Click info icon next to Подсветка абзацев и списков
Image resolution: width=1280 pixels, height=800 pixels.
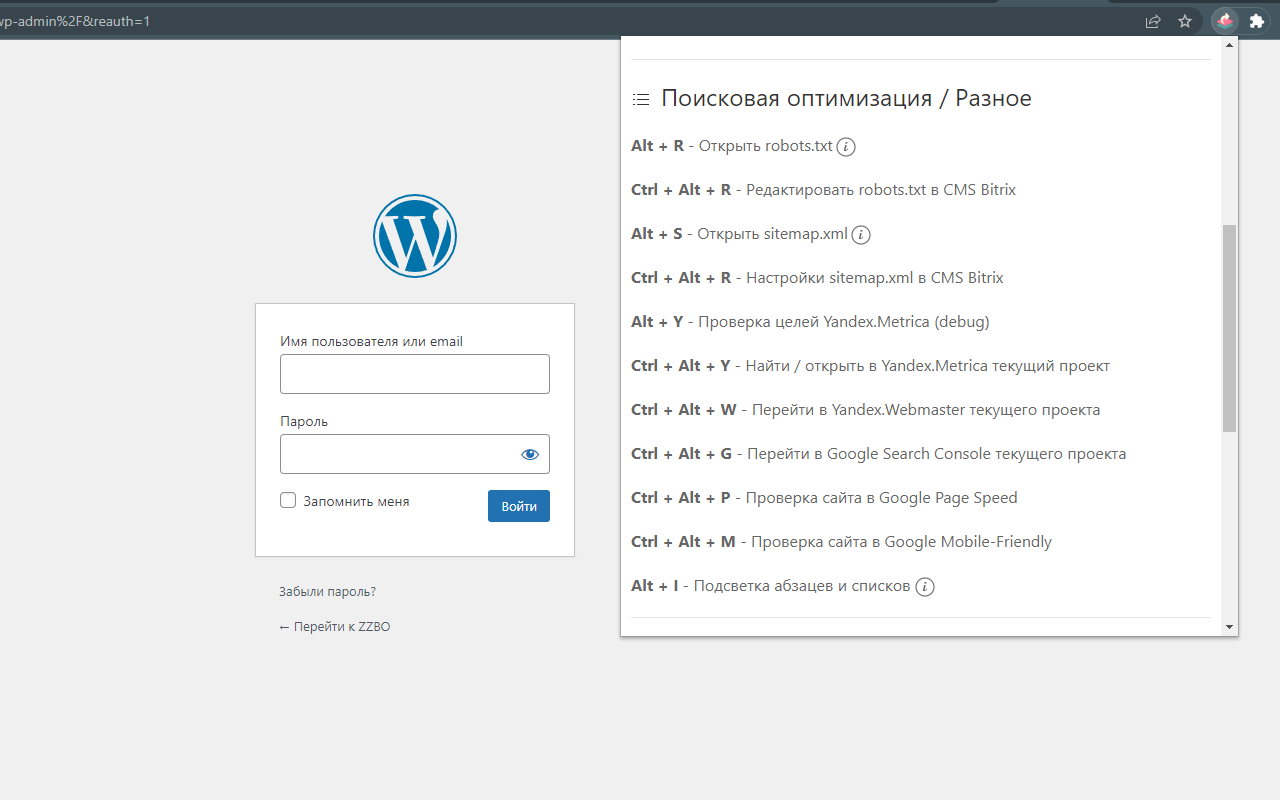click(x=925, y=587)
